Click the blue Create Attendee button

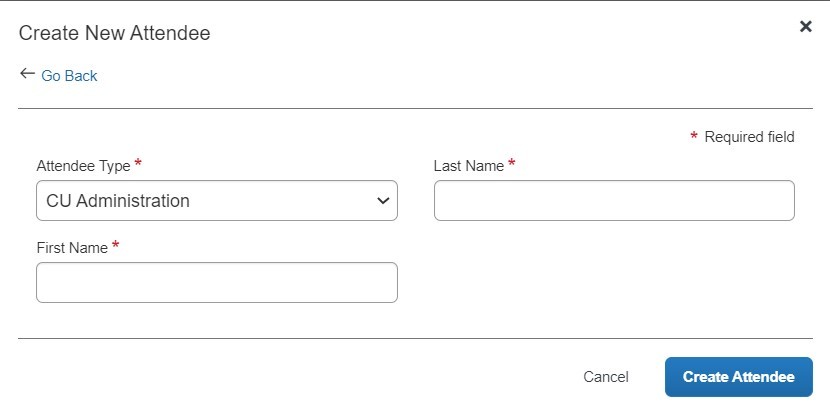click(x=738, y=377)
